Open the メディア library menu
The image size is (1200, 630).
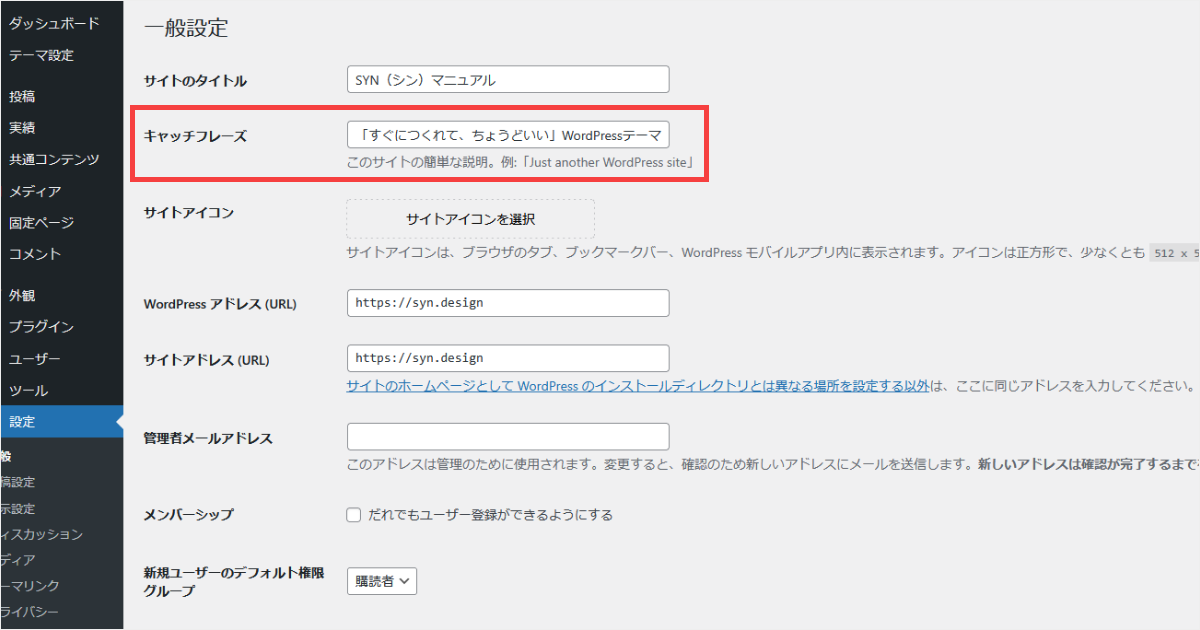click(x=38, y=190)
